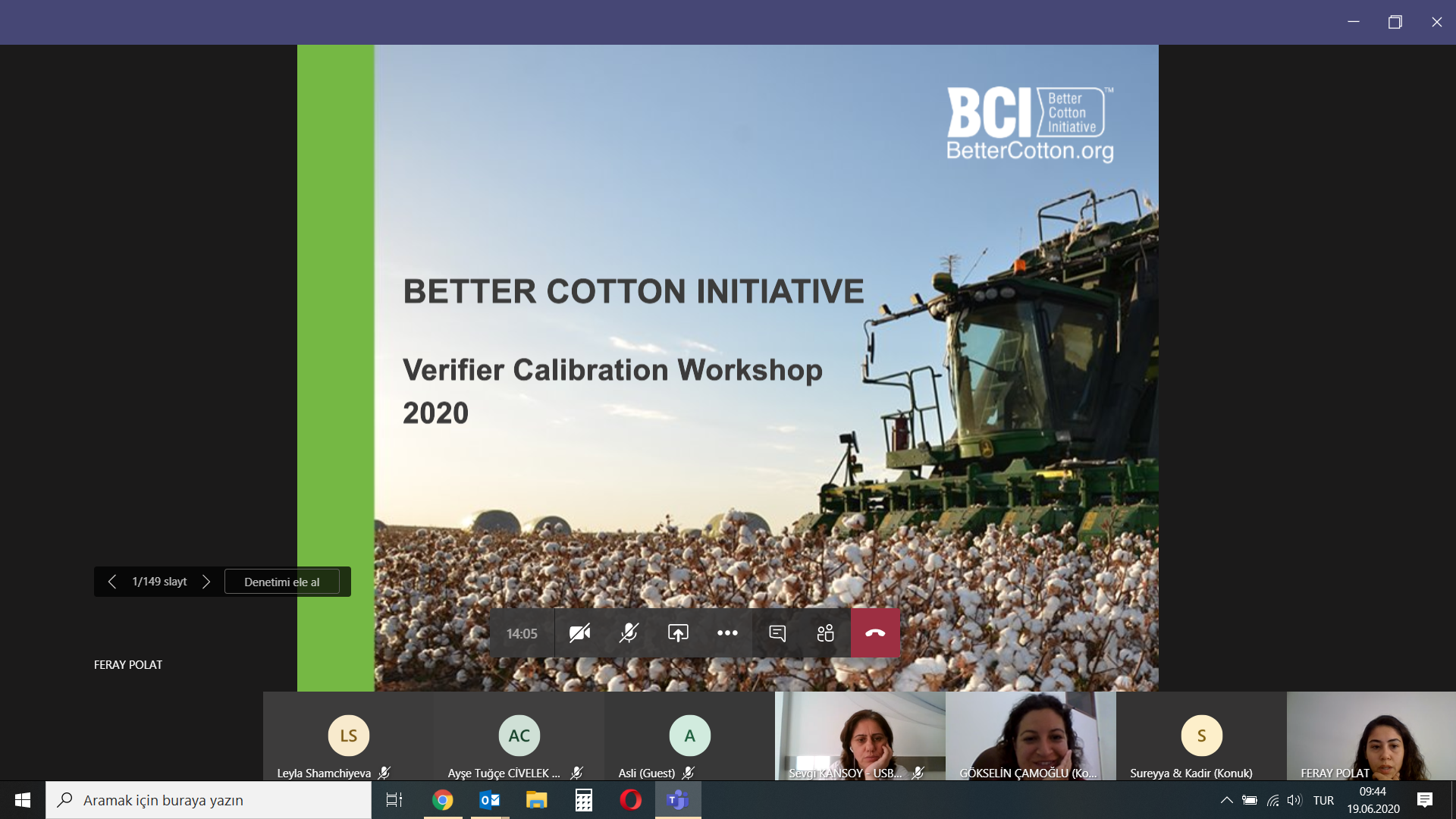
Task: Open the share screen tray
Action: coord(678,633)
